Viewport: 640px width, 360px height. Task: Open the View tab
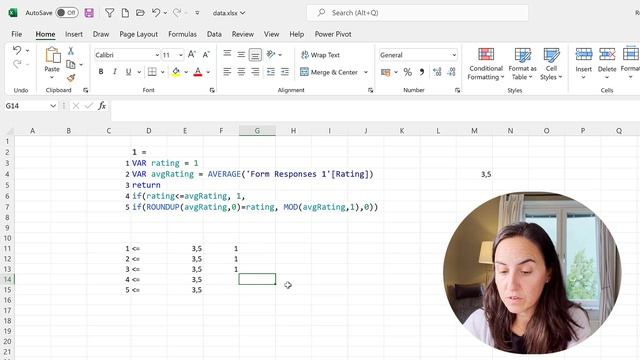click(271, 34)
